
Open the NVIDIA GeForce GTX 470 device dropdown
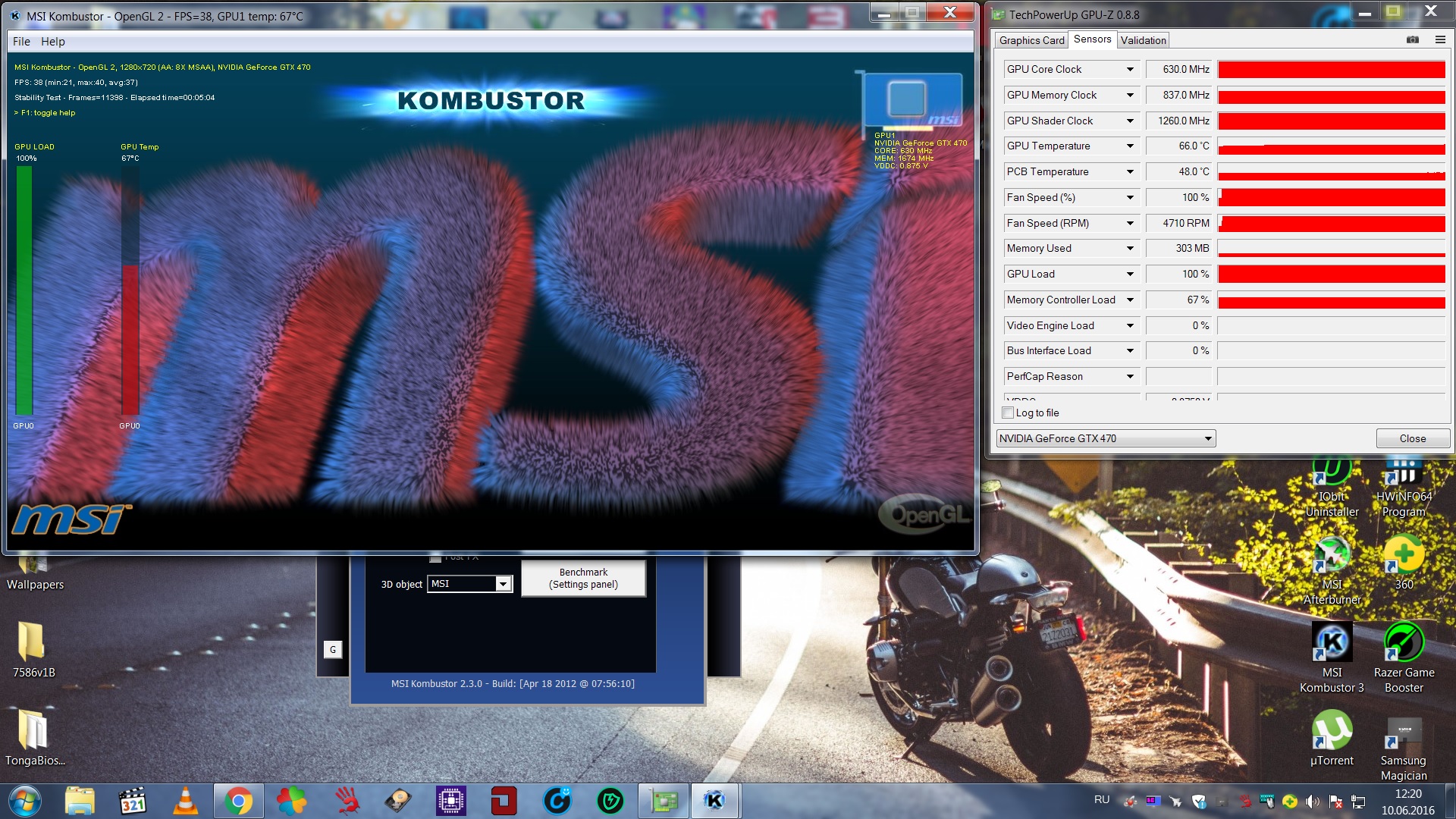1208,438
